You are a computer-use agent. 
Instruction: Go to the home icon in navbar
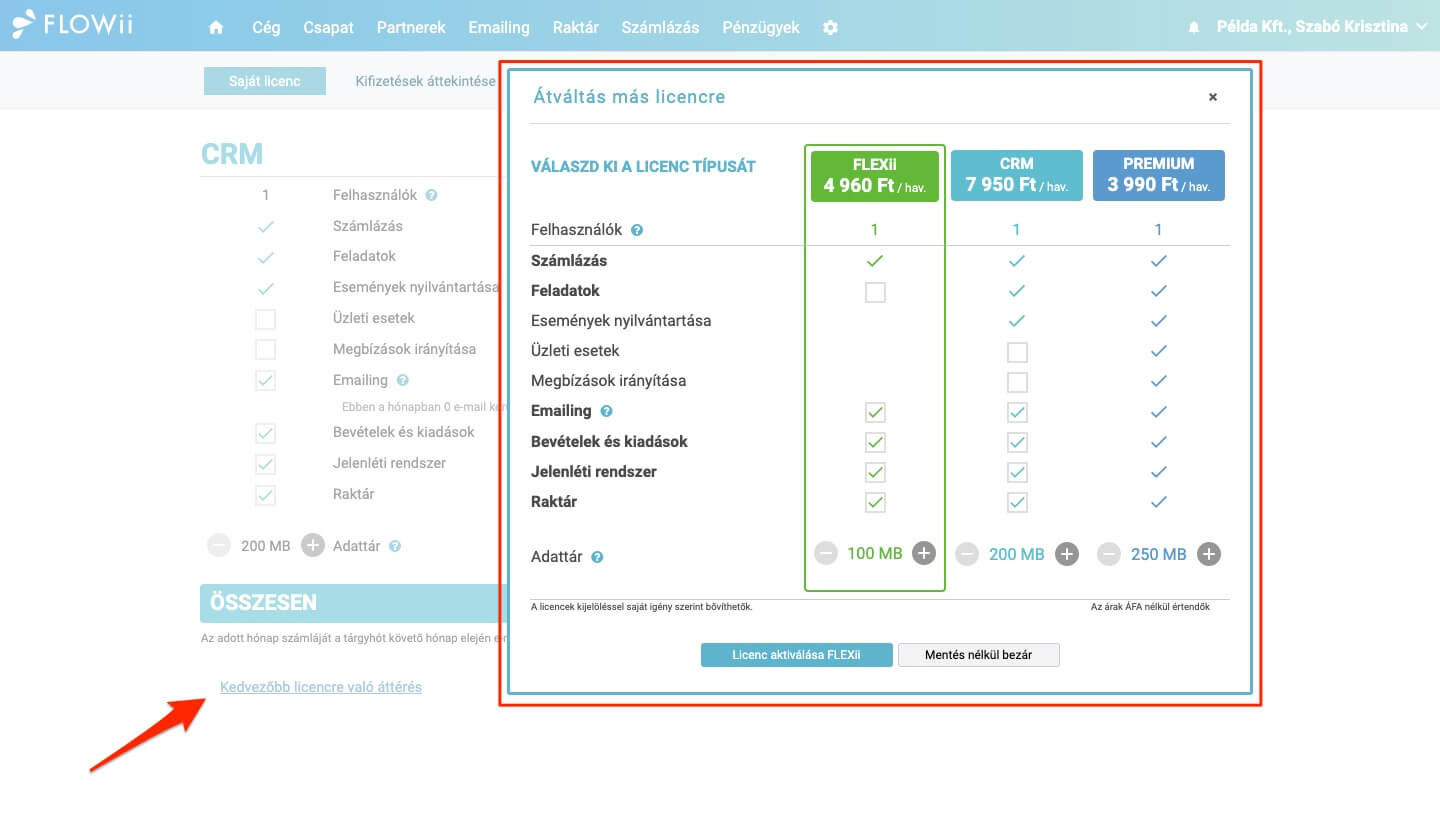tap(216, 28)
